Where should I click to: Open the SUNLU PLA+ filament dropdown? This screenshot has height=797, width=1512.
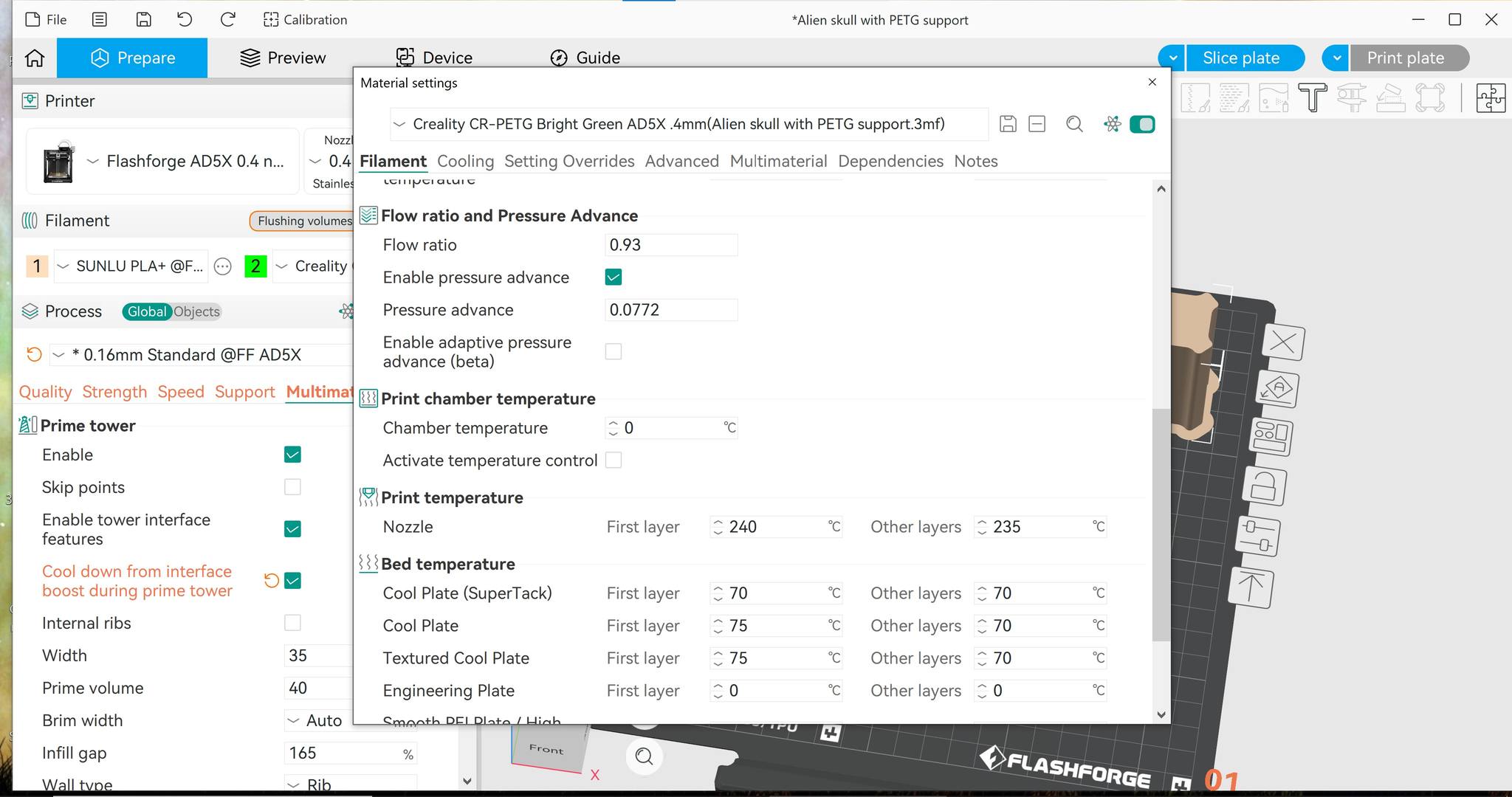click(131, 266)
